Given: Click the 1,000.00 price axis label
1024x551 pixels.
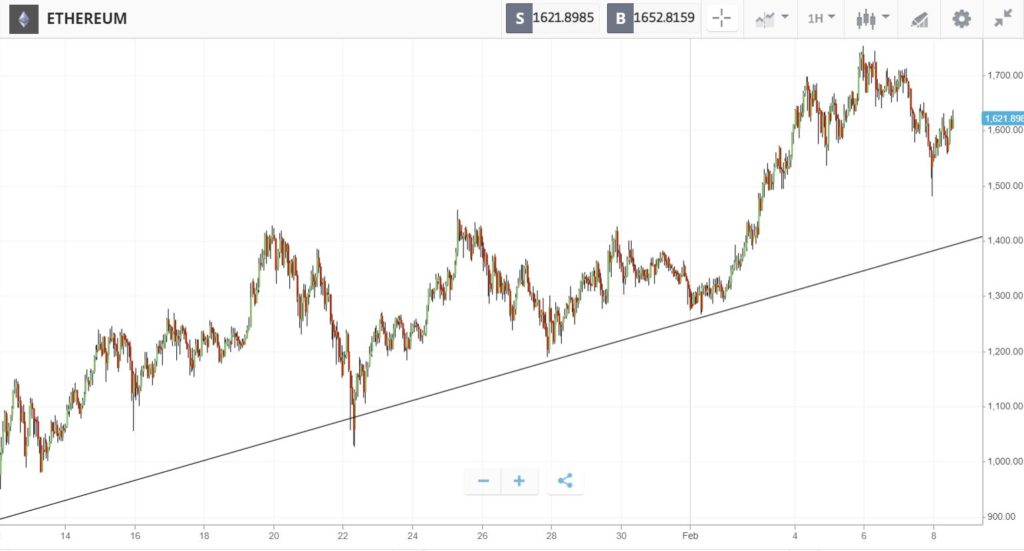Looking at the screenshot, I should pyautogui.click(x=1004, y=461).
